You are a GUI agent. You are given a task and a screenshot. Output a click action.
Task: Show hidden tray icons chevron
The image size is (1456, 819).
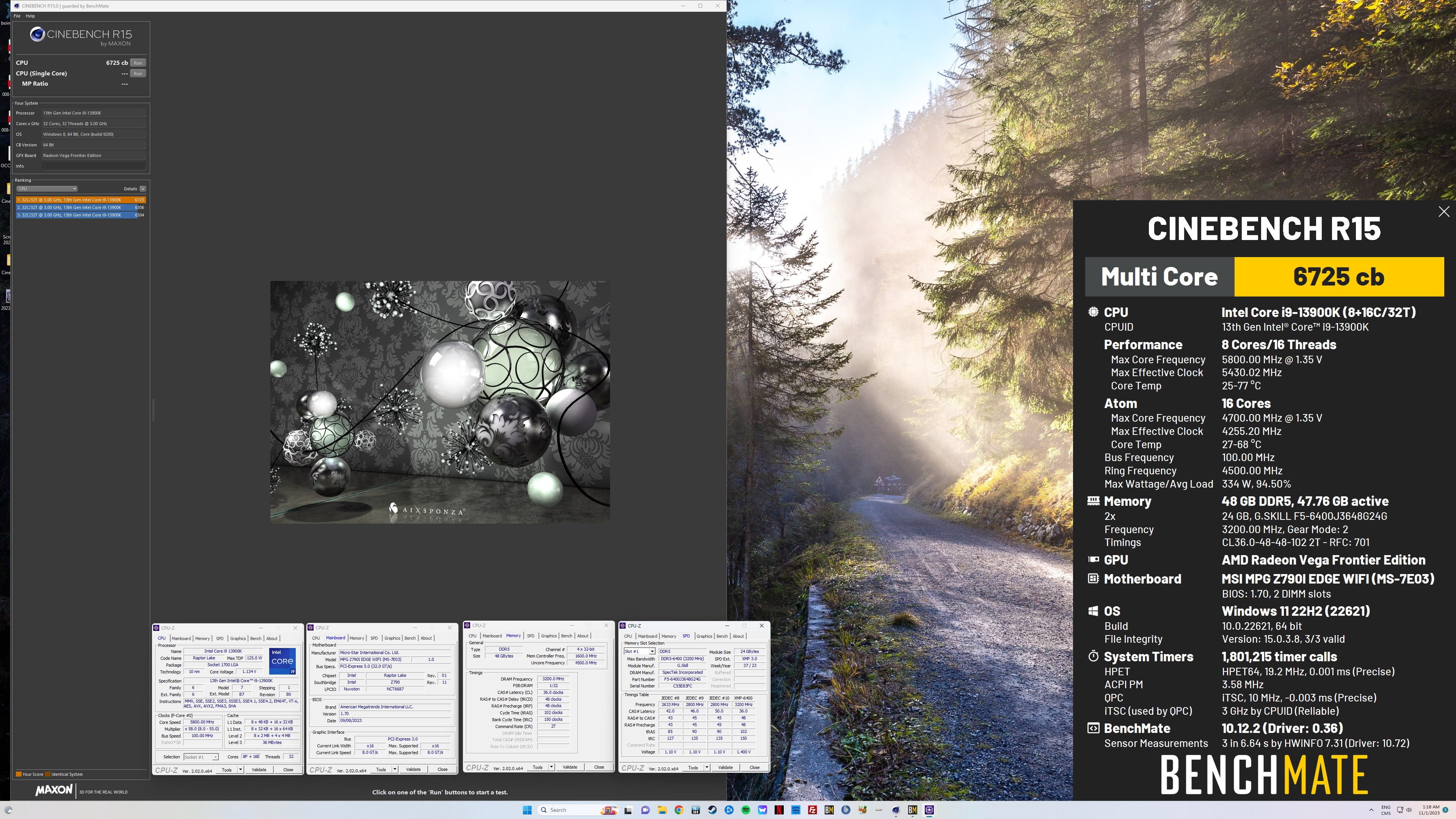click(1371, 810)
